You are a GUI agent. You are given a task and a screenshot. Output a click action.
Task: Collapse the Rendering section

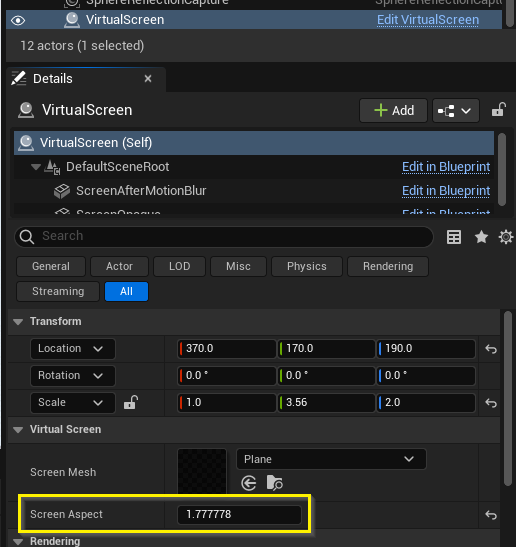coord(18,541)
